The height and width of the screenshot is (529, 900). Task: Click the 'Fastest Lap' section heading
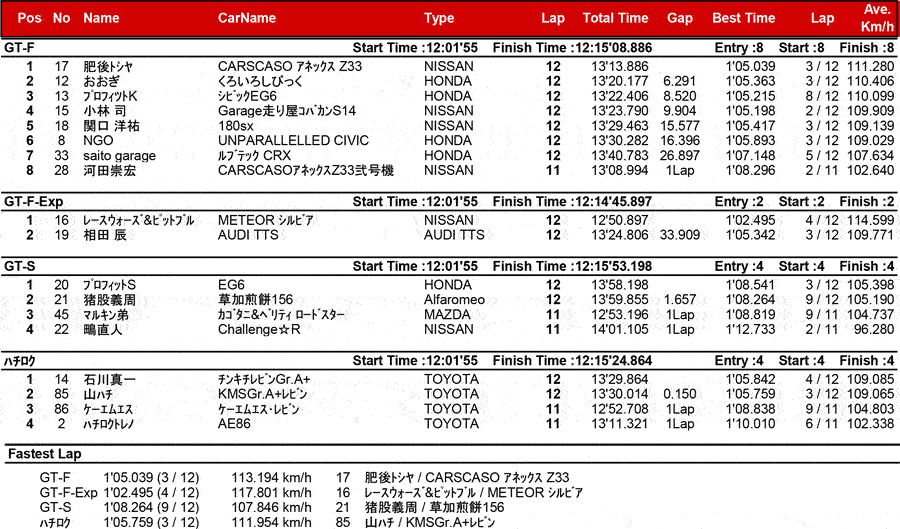coord(45,454)
